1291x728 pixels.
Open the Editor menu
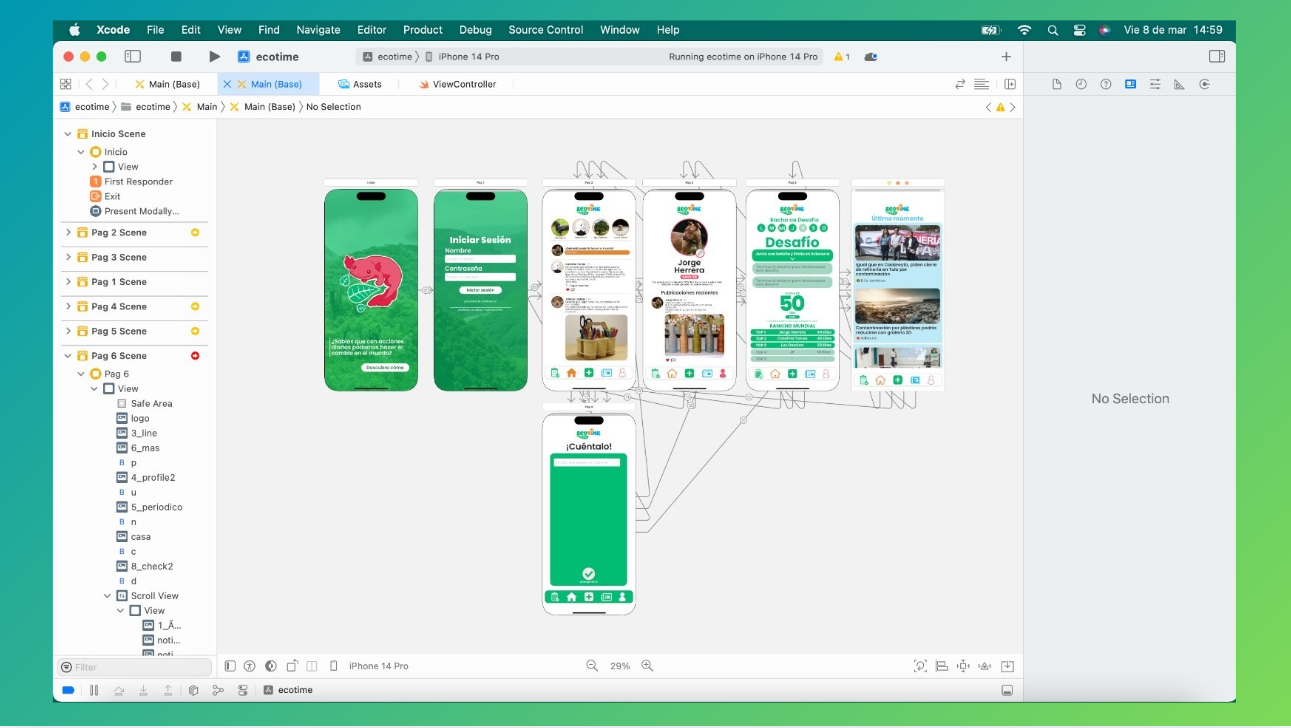point(371,30)
